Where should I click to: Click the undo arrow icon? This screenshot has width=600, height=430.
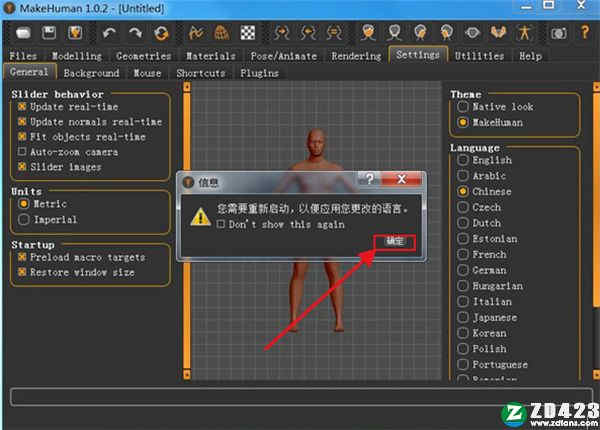110,31
